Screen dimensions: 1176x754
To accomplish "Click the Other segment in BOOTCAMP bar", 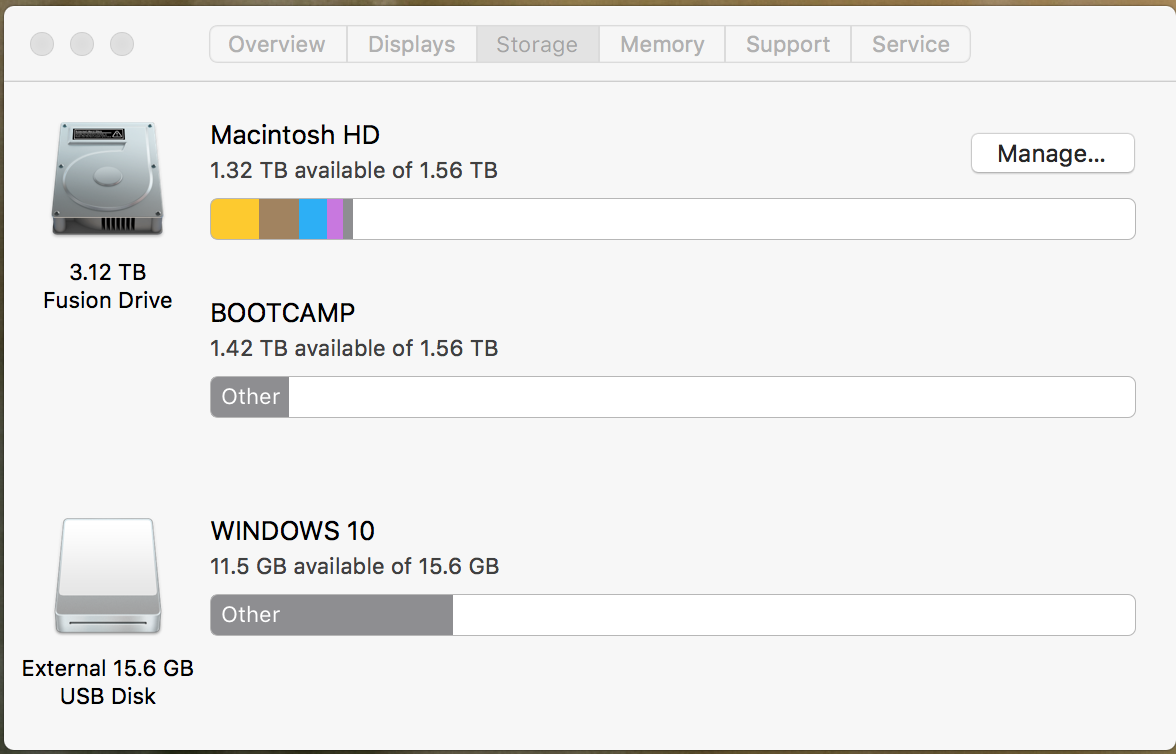I will (x=250, y=397).
